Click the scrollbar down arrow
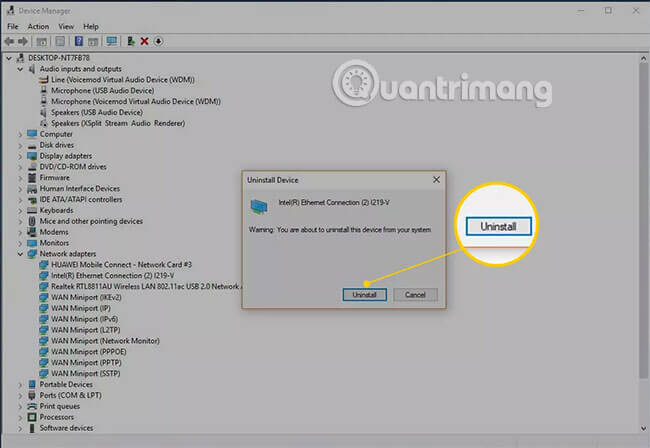Image resolution: width=650 pixels, height=448 pixels. [x=643, y=428]
